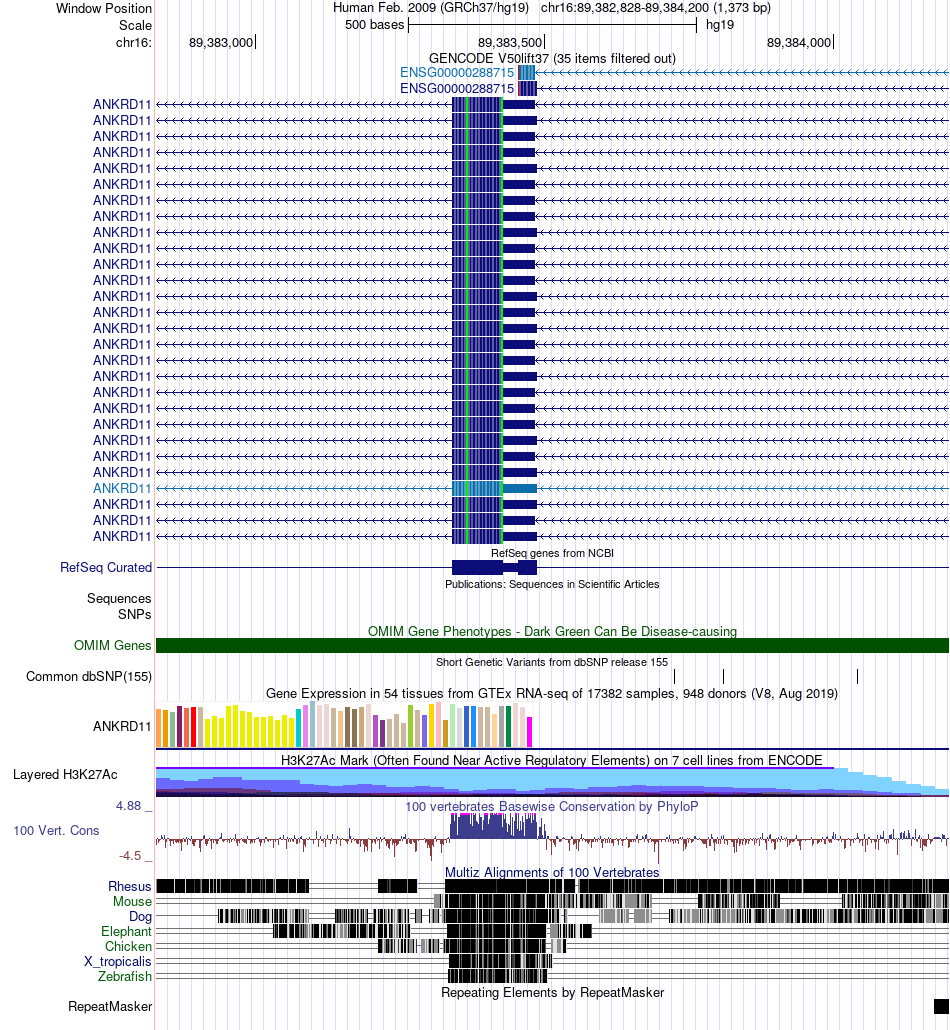The image size is (950, 1030).
Task: Click the Sequences SNPs track label
Action: coord(119,606)
